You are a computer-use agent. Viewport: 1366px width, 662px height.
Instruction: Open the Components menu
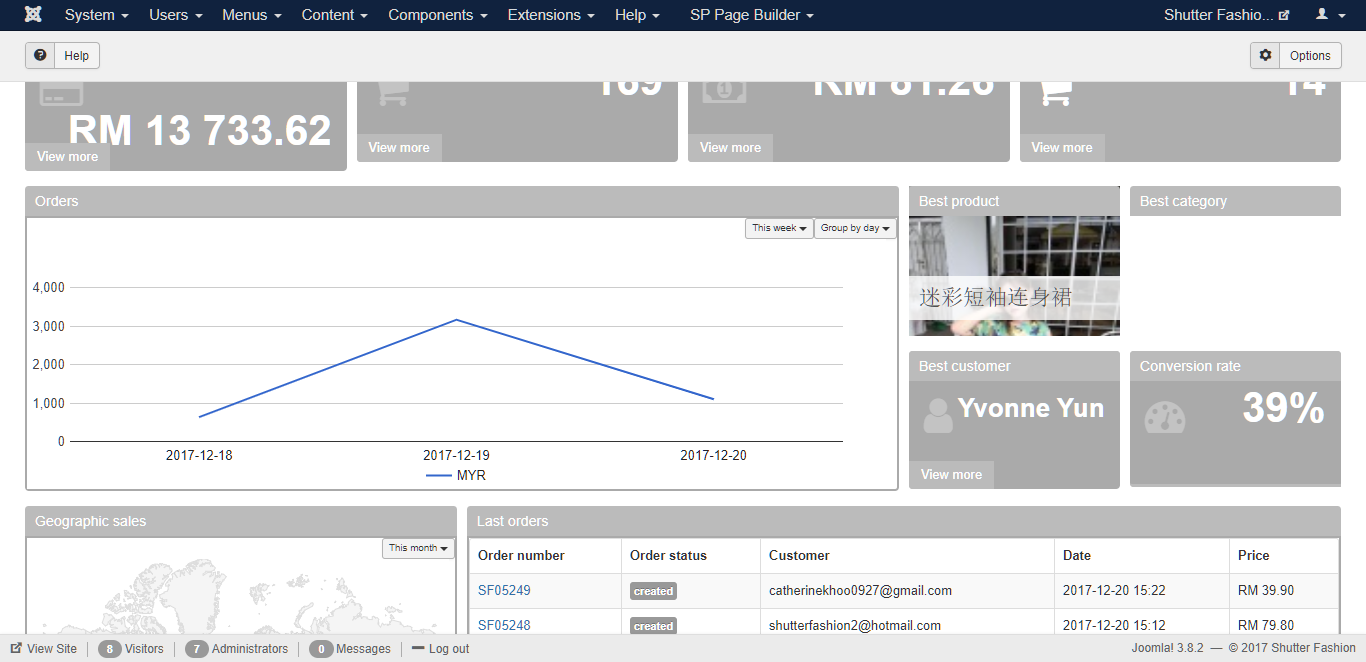coord(438,15)
